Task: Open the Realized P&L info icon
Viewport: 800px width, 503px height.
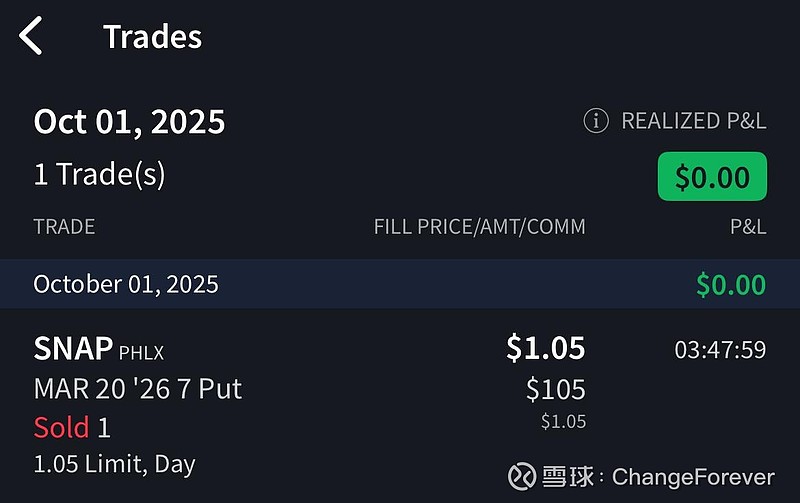Action: tap(596, 121)
